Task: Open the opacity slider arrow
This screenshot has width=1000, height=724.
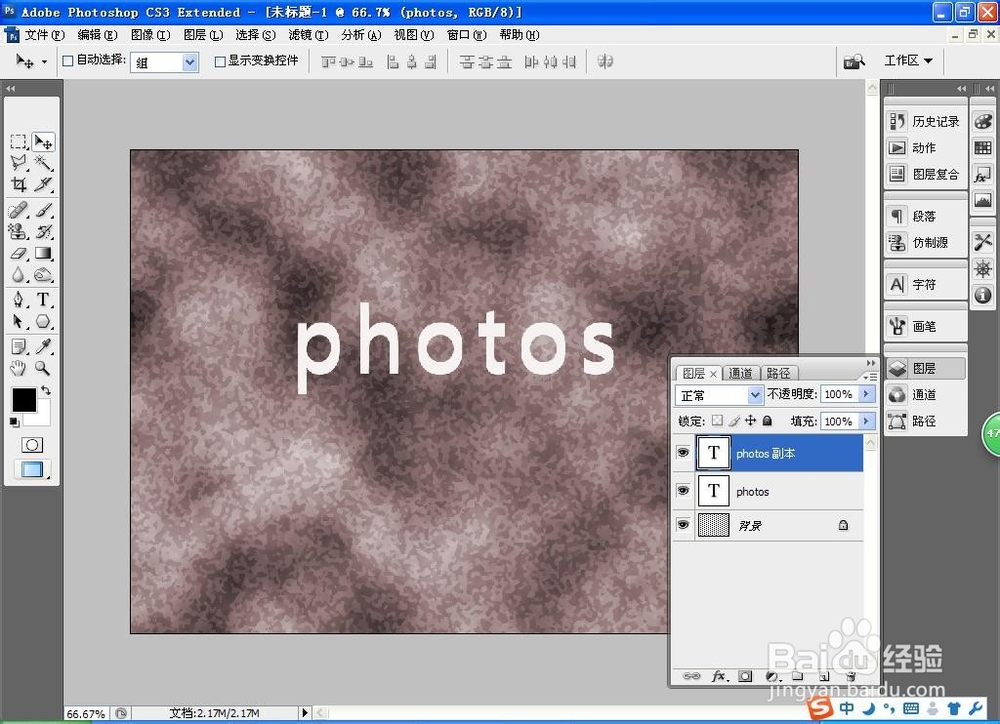Action: pos(866,394)
